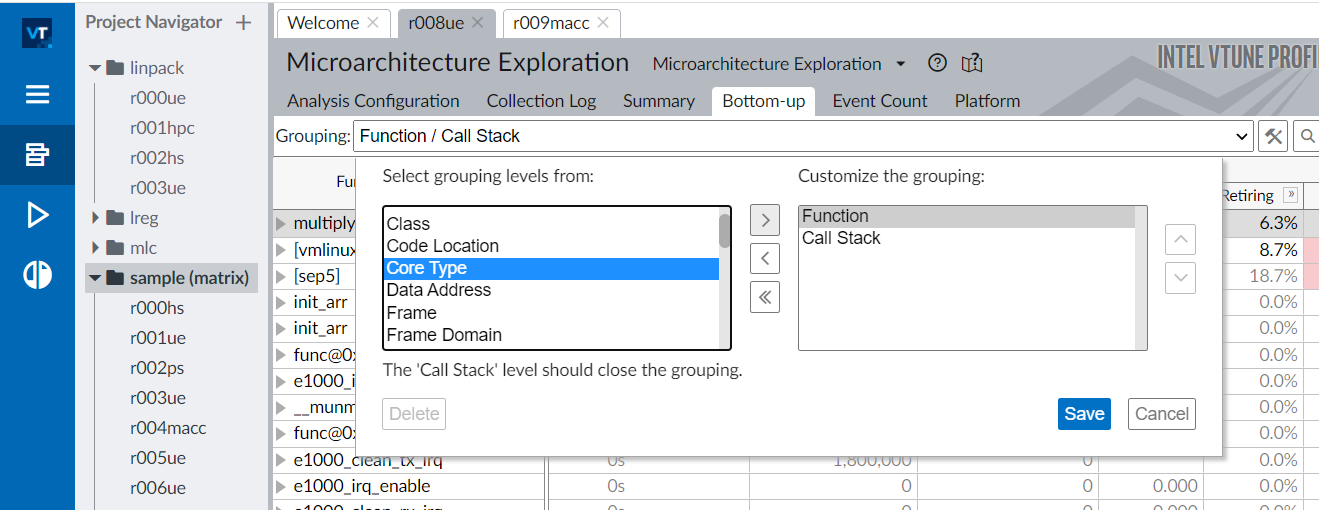Close the r008ue result tab
This screenshot has width=1319, height=510.
coord(477,22)
